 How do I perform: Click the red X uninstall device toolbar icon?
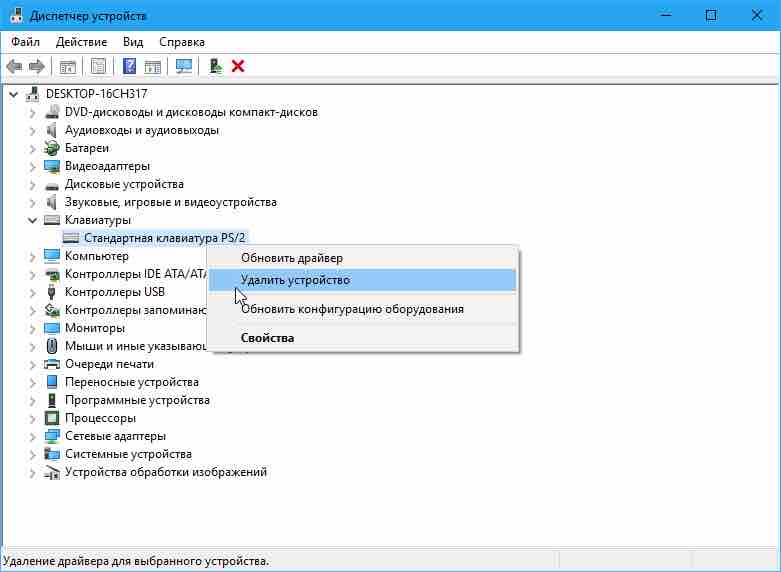pos(238,67)
